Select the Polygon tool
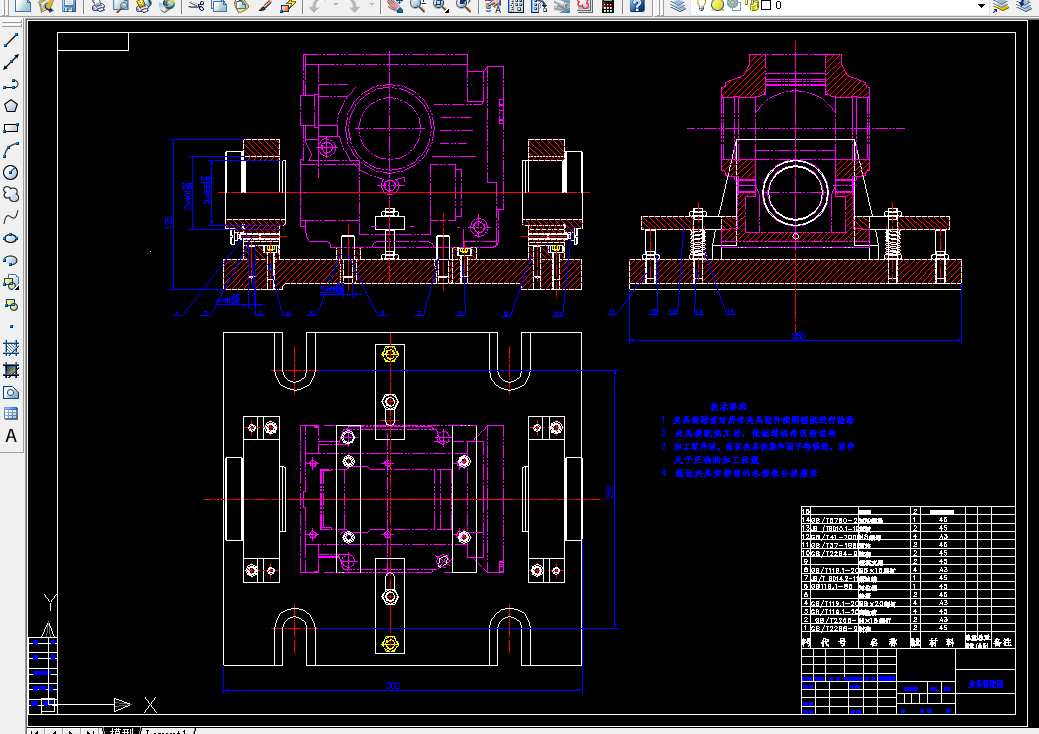1039x734 pixels. point(11,106)
